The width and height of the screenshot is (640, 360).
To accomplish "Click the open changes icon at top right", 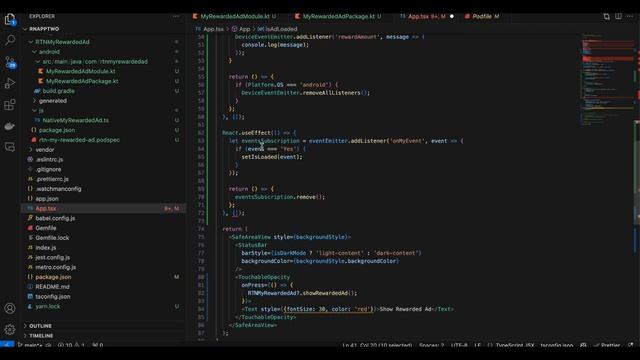I will 607,16.
